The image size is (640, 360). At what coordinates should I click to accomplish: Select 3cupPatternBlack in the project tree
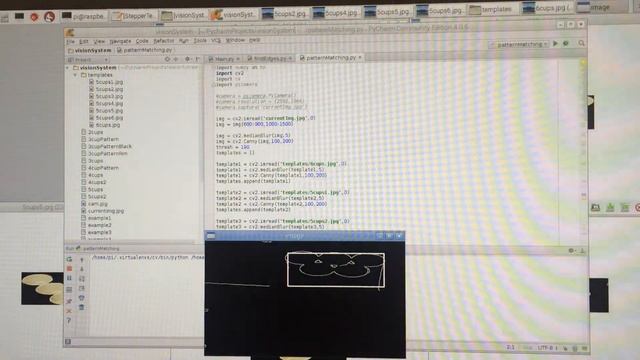point(106,146)
